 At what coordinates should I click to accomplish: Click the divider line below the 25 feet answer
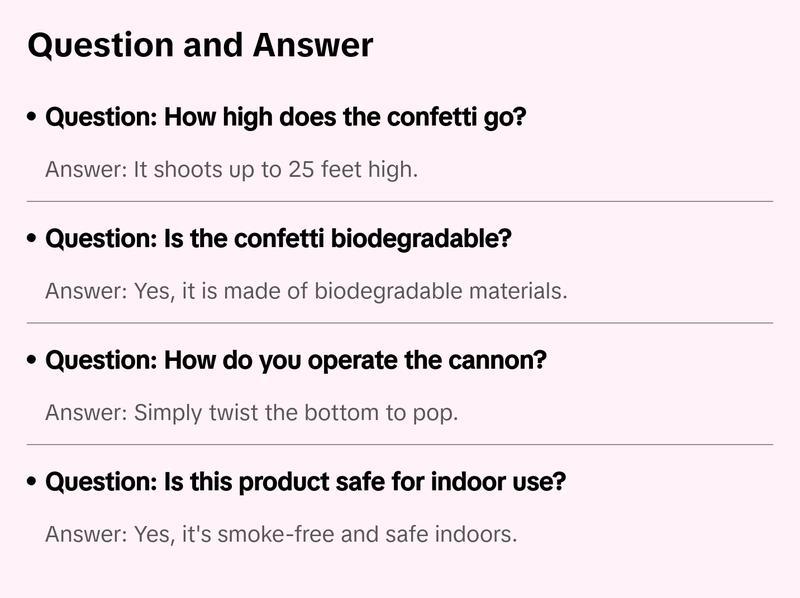400,201
